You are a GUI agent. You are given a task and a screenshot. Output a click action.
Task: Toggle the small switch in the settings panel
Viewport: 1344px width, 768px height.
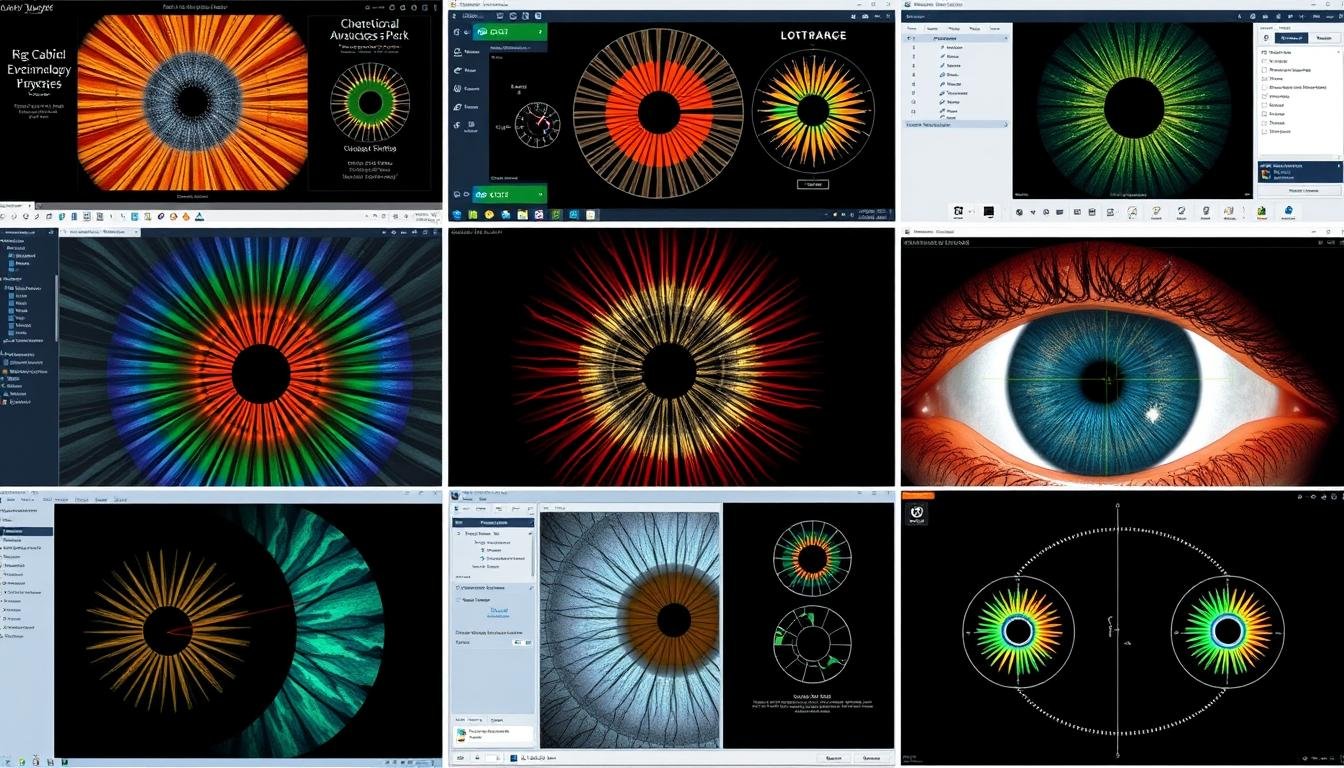(518, 642)
